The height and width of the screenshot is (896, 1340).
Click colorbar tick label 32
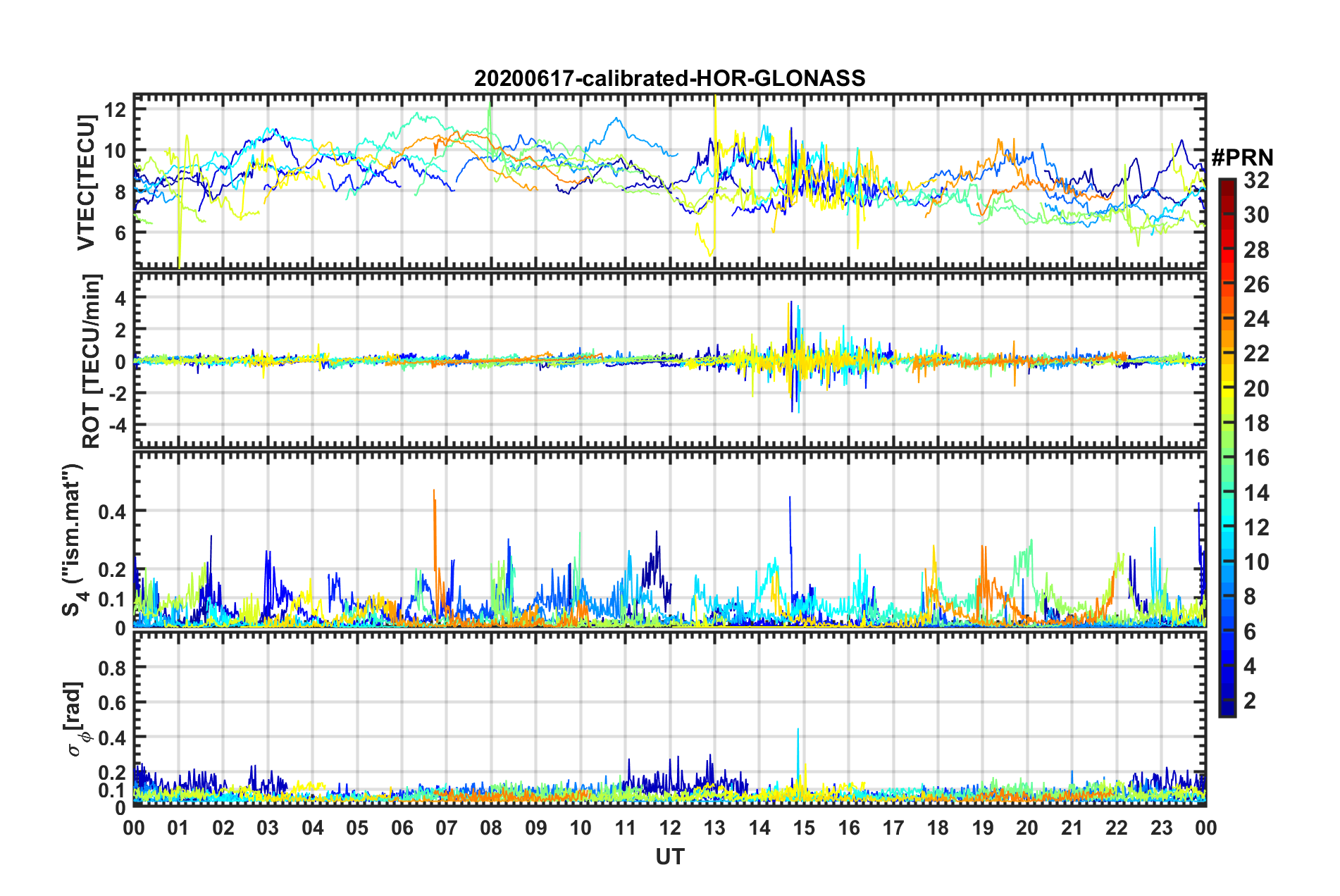[1256, 180]
